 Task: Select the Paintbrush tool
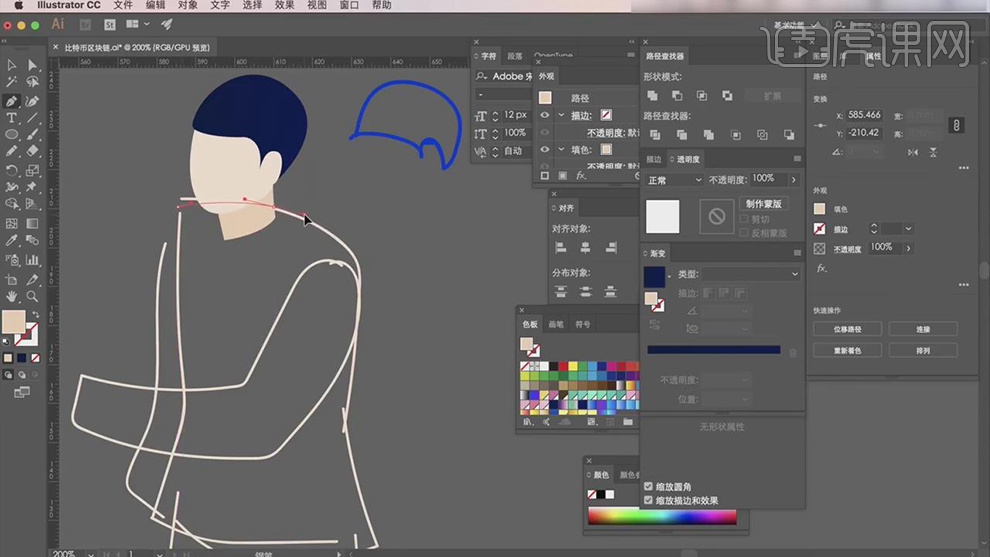[x=32, y=135]
